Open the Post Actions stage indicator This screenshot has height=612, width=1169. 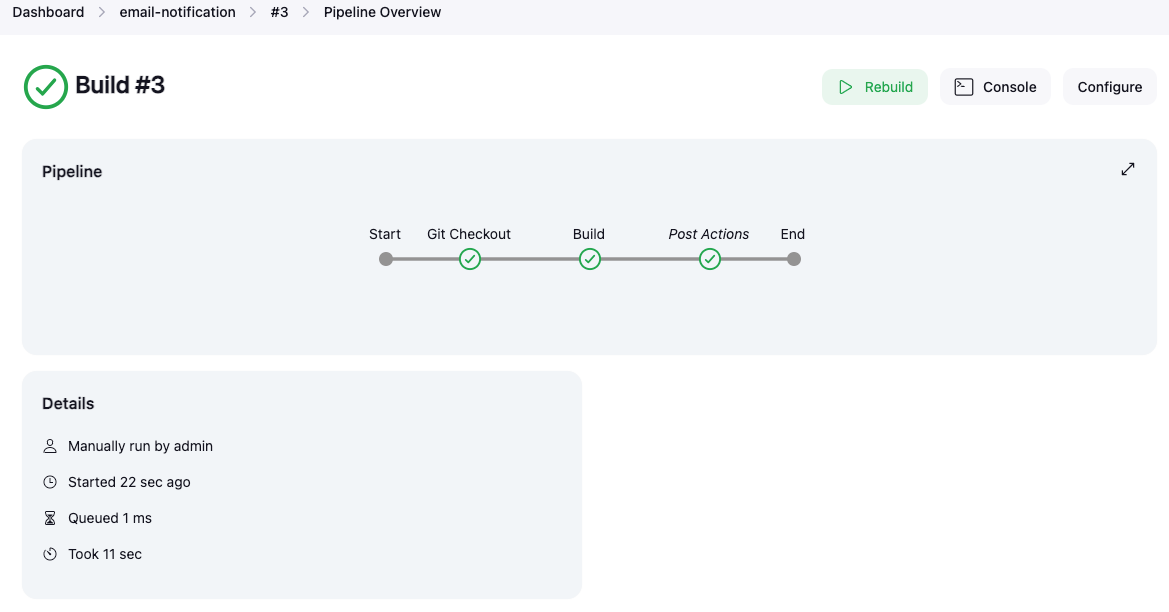(709, 258)
